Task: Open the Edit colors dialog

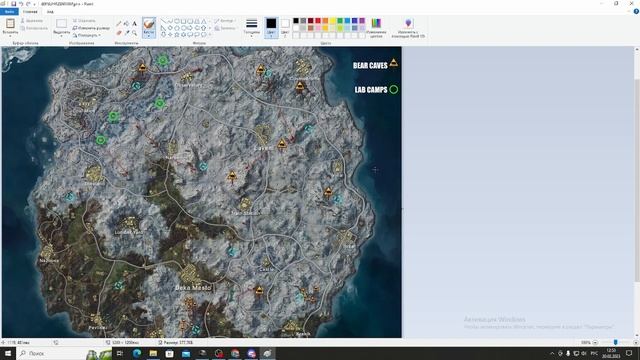Action: tap(376, 28)
